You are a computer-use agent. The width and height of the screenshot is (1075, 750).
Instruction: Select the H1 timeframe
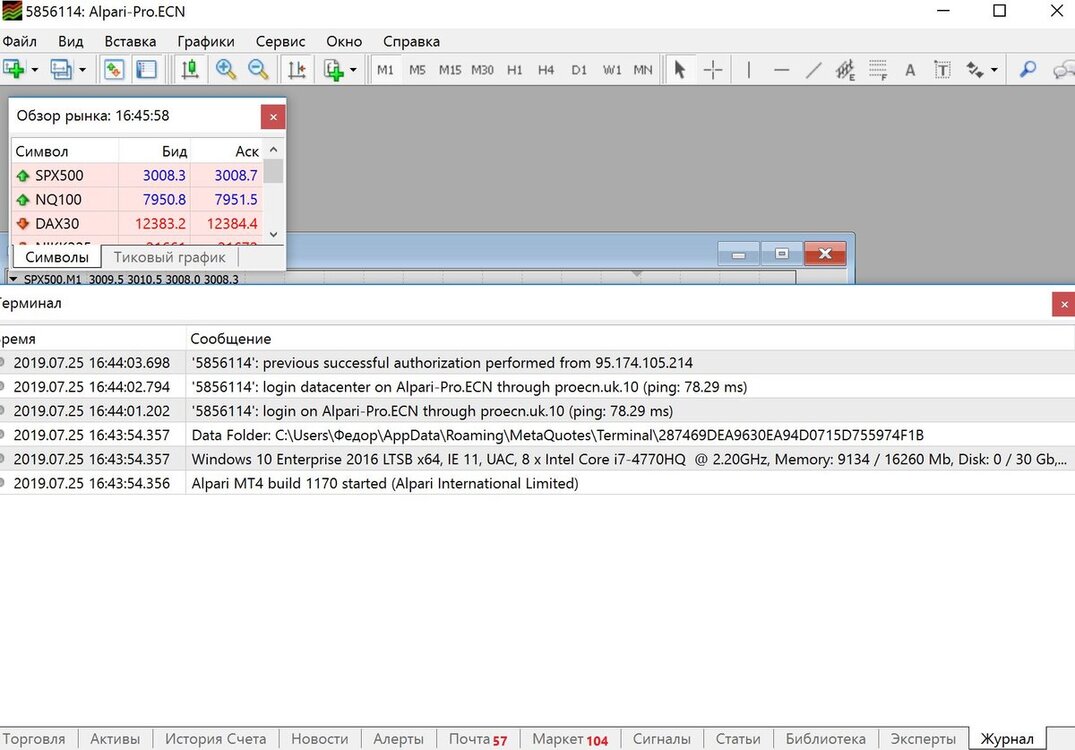coord(514,70)
